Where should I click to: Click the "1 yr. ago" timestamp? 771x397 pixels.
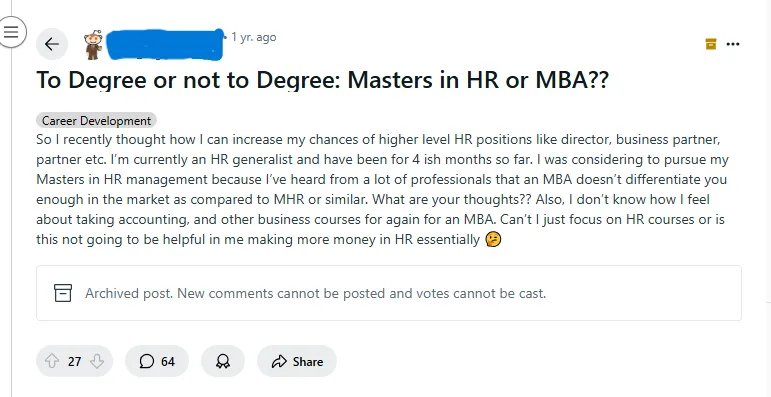254,37
